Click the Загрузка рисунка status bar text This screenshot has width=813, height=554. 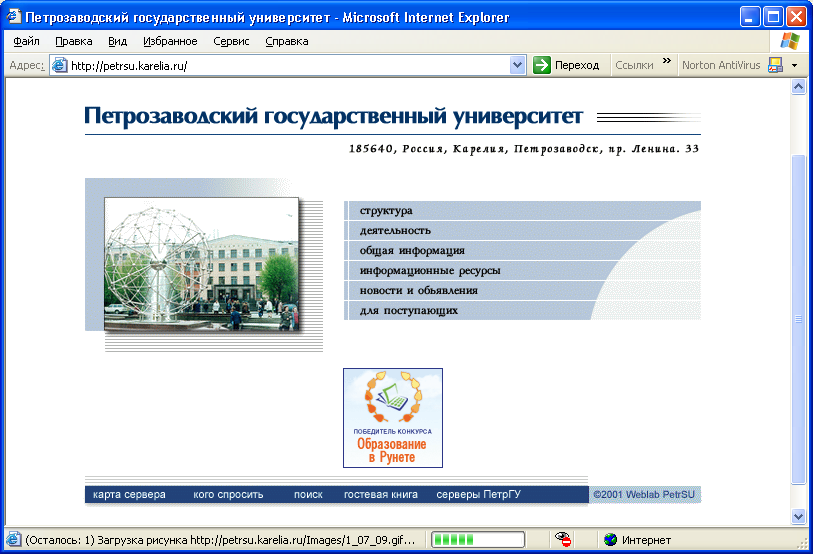pyautogui.click(x=220, y=540)
